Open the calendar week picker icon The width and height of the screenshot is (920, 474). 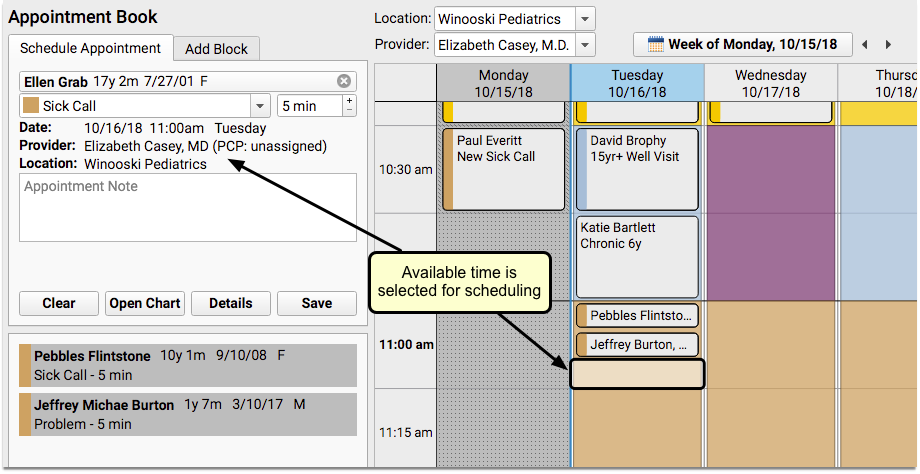pos(656,45)
